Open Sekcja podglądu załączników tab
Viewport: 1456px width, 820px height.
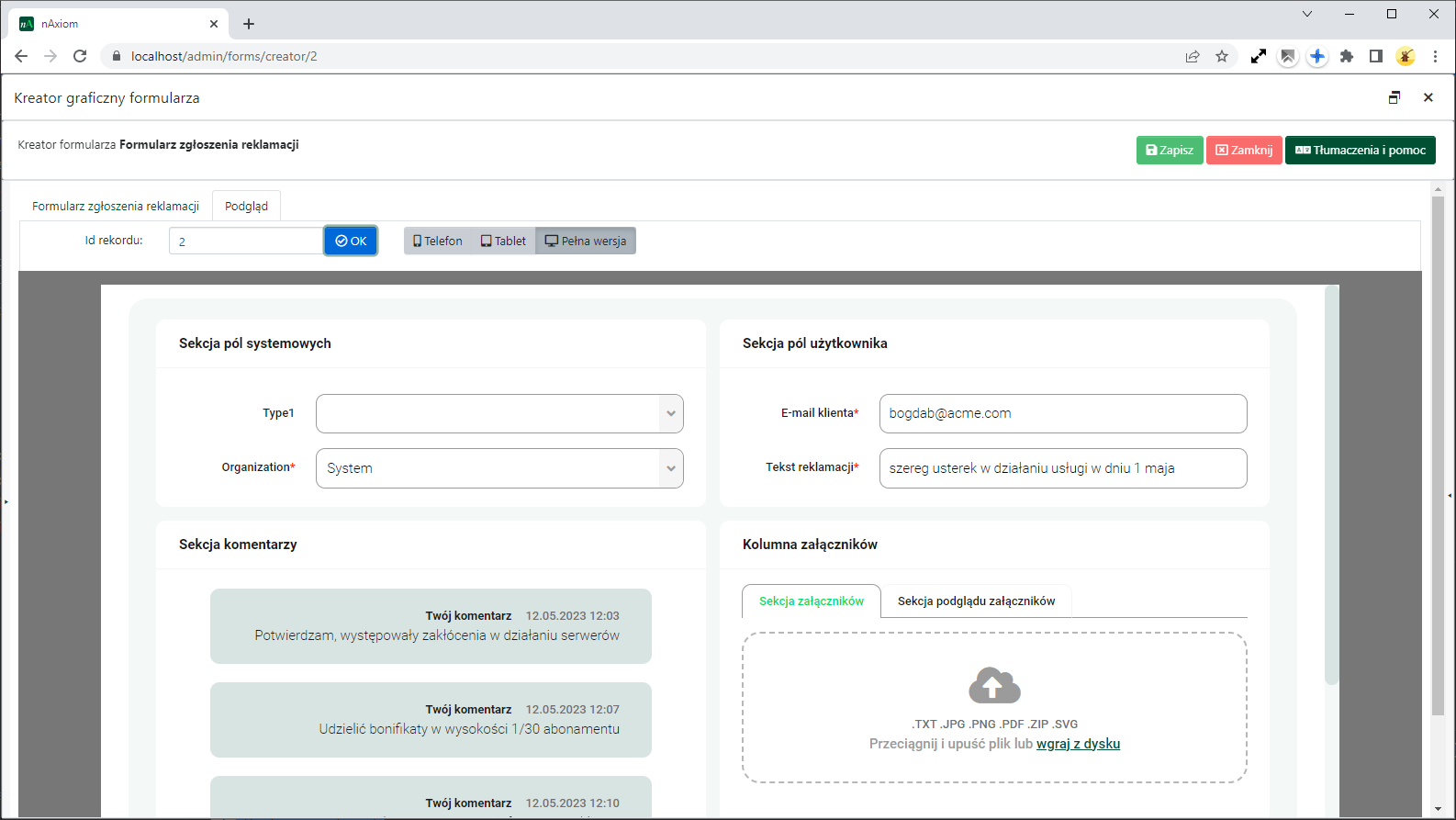pos(976,601)
